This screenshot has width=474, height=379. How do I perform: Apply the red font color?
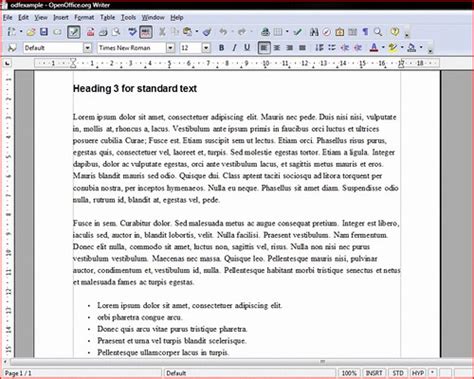tap(374, 48)
